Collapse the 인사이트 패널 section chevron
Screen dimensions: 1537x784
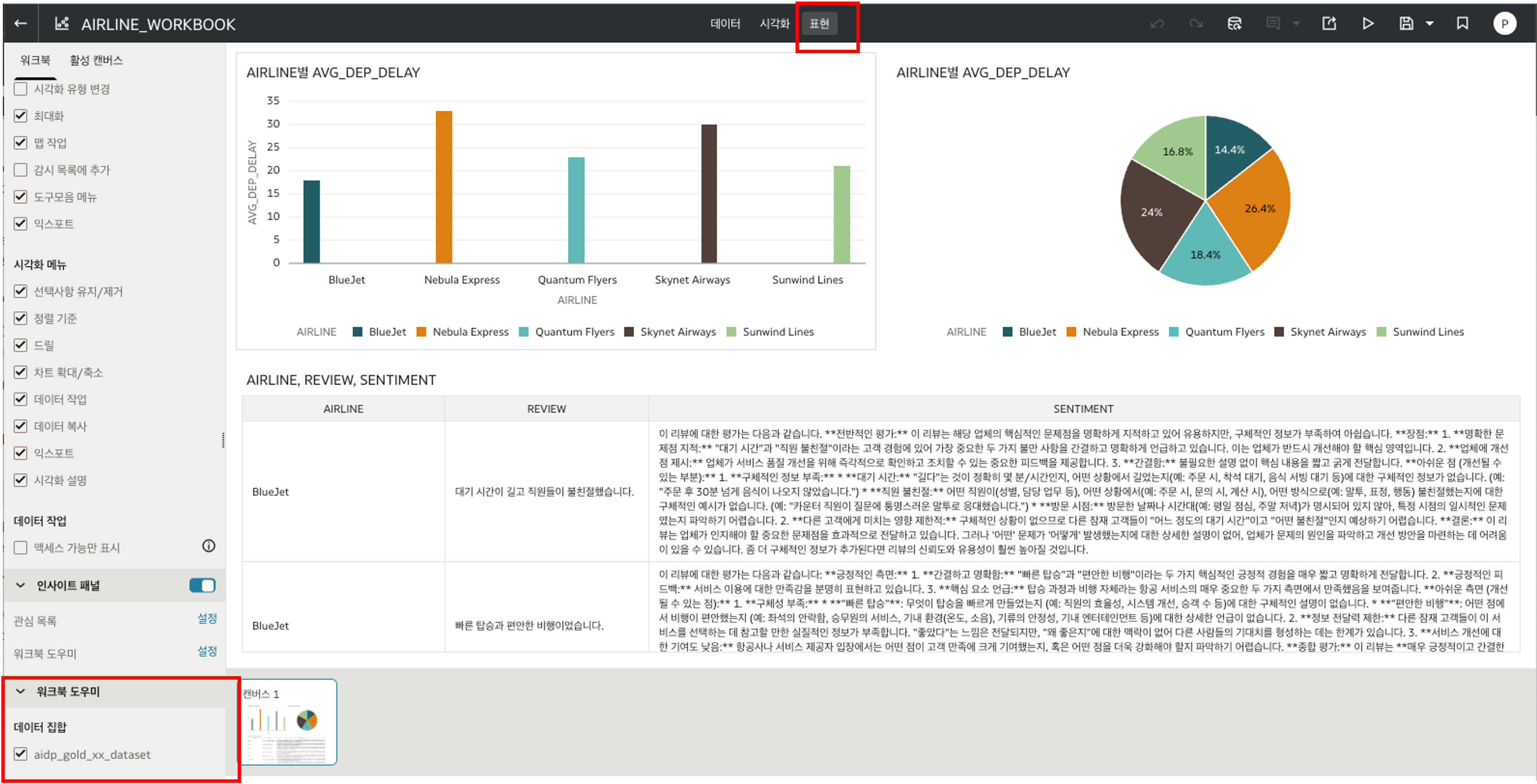click(21, 586)
